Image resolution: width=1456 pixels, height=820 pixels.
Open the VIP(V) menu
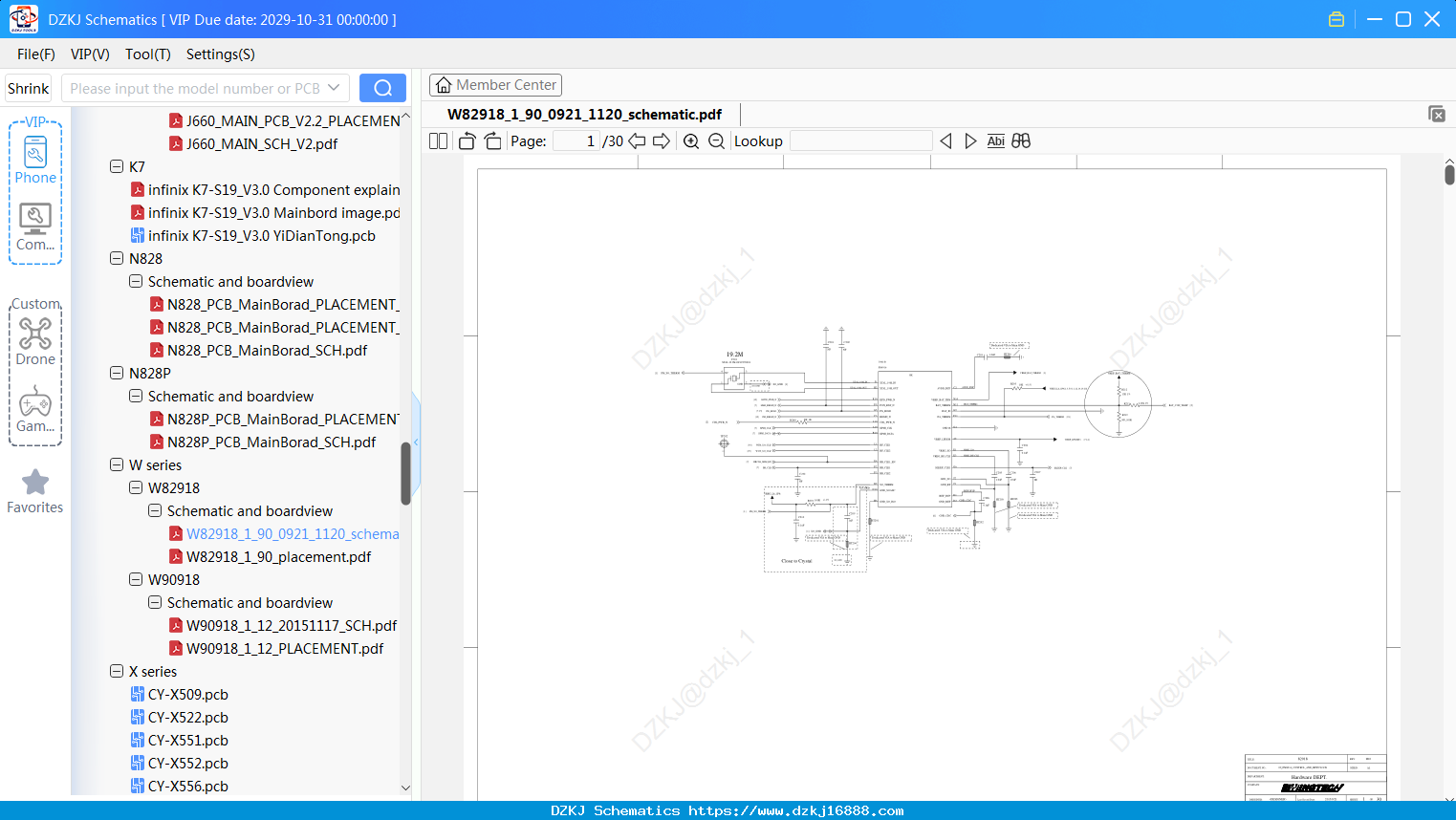(x=90, y=54)
